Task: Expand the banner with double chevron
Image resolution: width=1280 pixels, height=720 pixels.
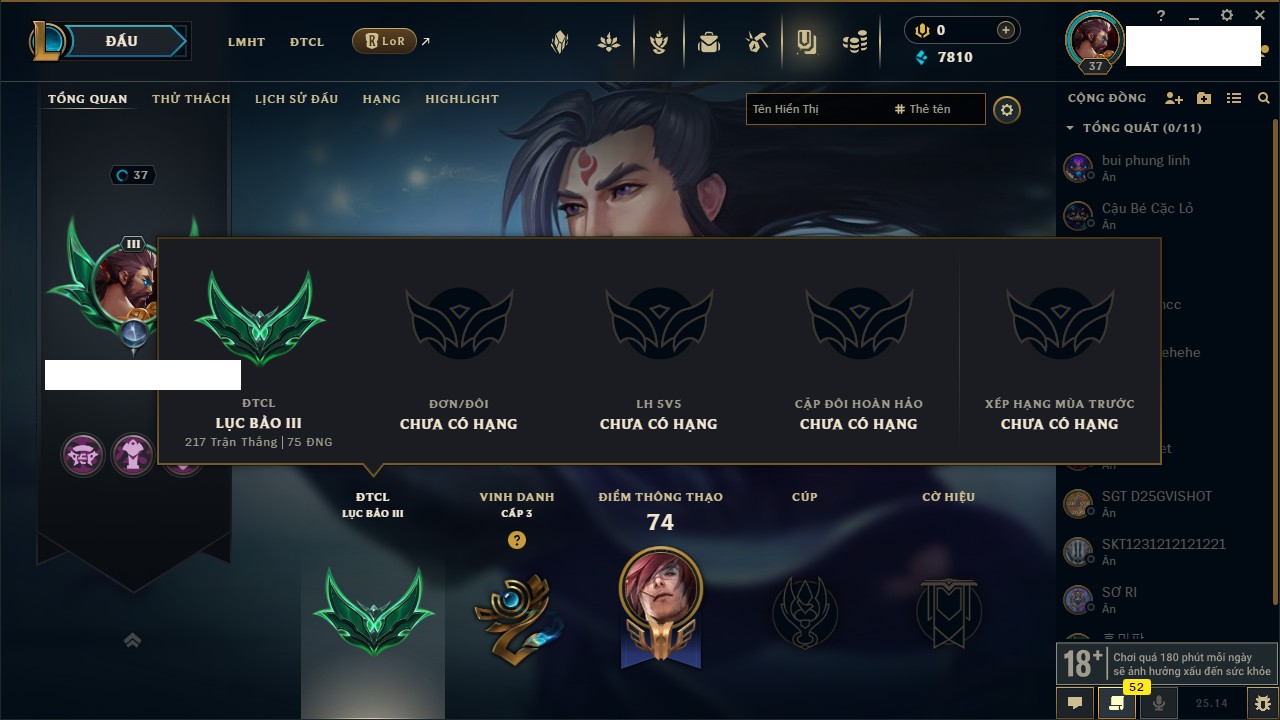Action: click(x=132, y=640)
